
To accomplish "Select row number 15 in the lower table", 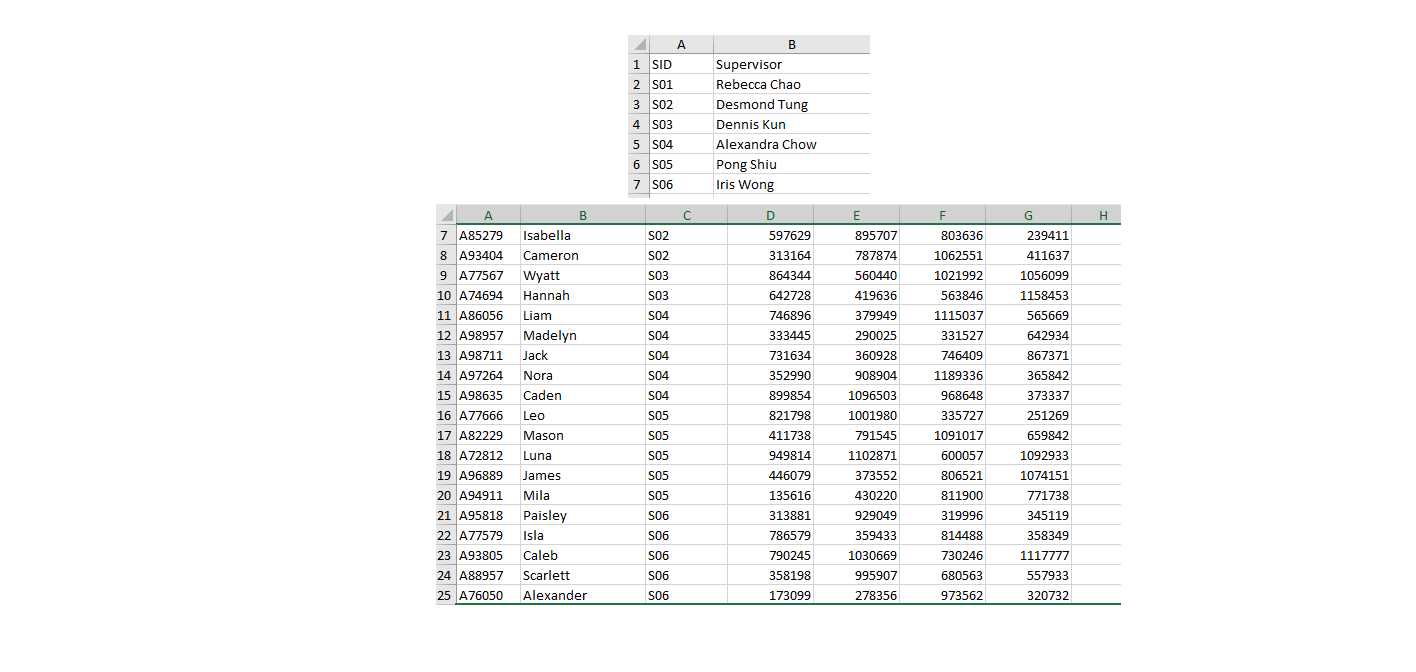I will 444,395.
